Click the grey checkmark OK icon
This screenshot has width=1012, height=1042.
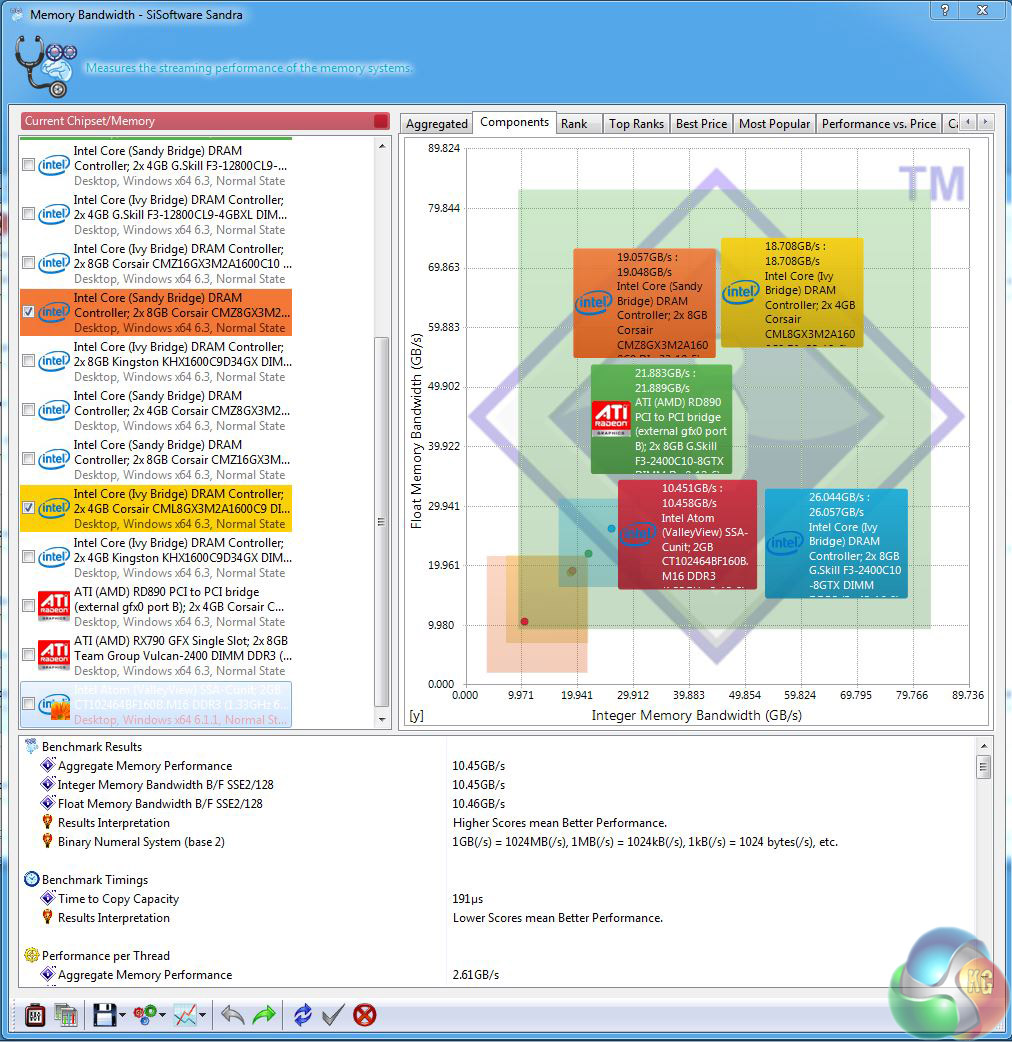point(333,1015)
